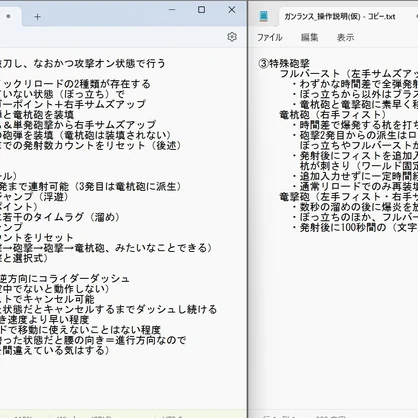Click the unsaved-dot on the left Notepad tab
Image resolution: width=418 pixels, height=418 pixels.
(x=8, y=16)
